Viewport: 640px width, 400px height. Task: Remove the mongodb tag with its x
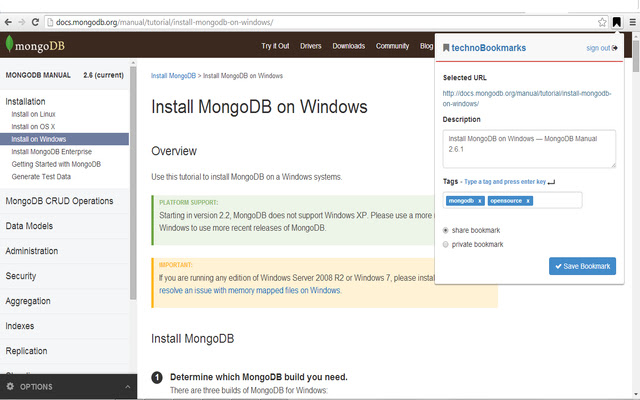(480, 201)
